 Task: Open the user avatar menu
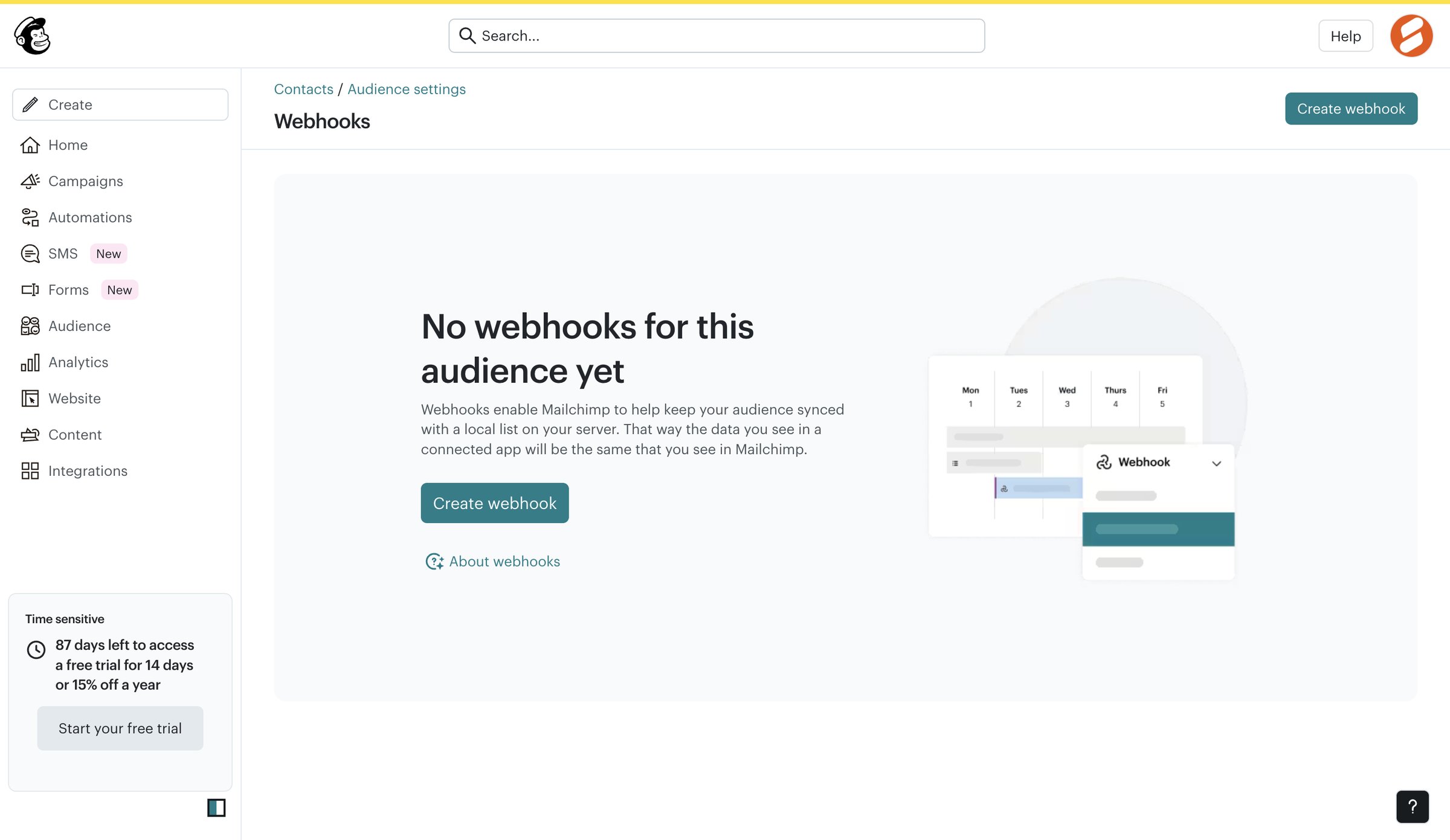click(1411, 36)
